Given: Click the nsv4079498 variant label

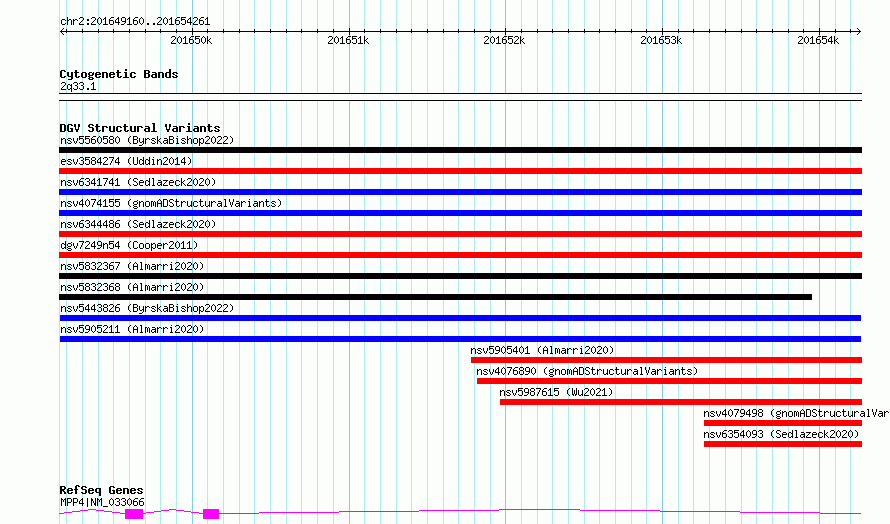Looking at the screenshot, I should coord(796,413).
